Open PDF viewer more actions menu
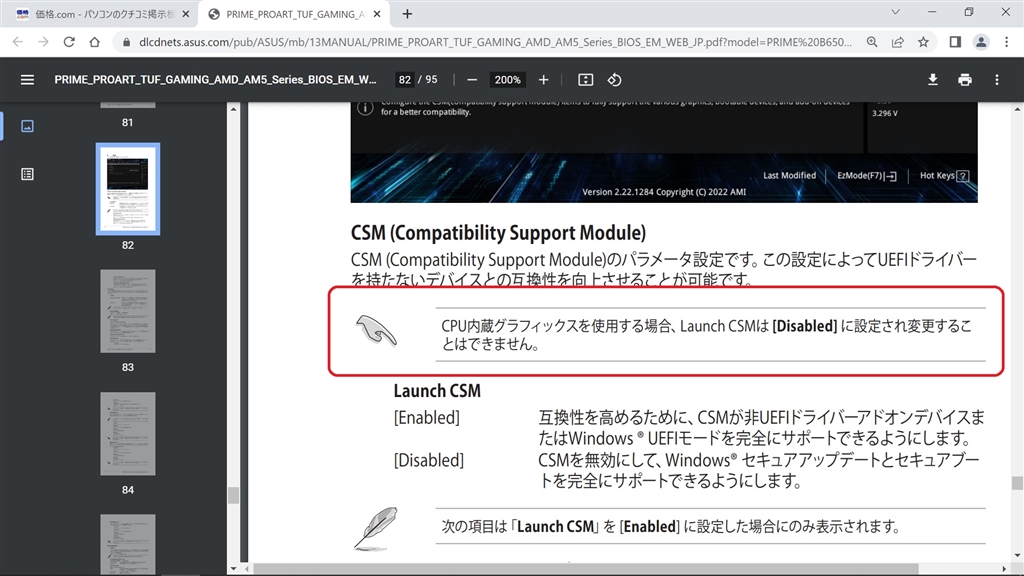Viewport: 1024px width, 576px height. pos(997,80)
